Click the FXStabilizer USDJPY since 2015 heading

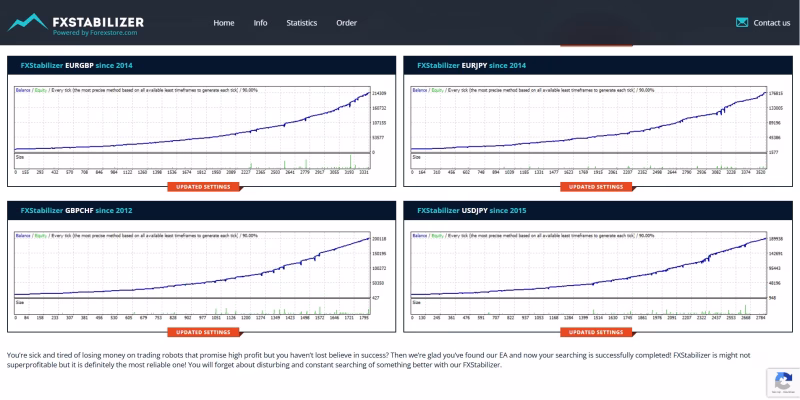tap(472, 211)
